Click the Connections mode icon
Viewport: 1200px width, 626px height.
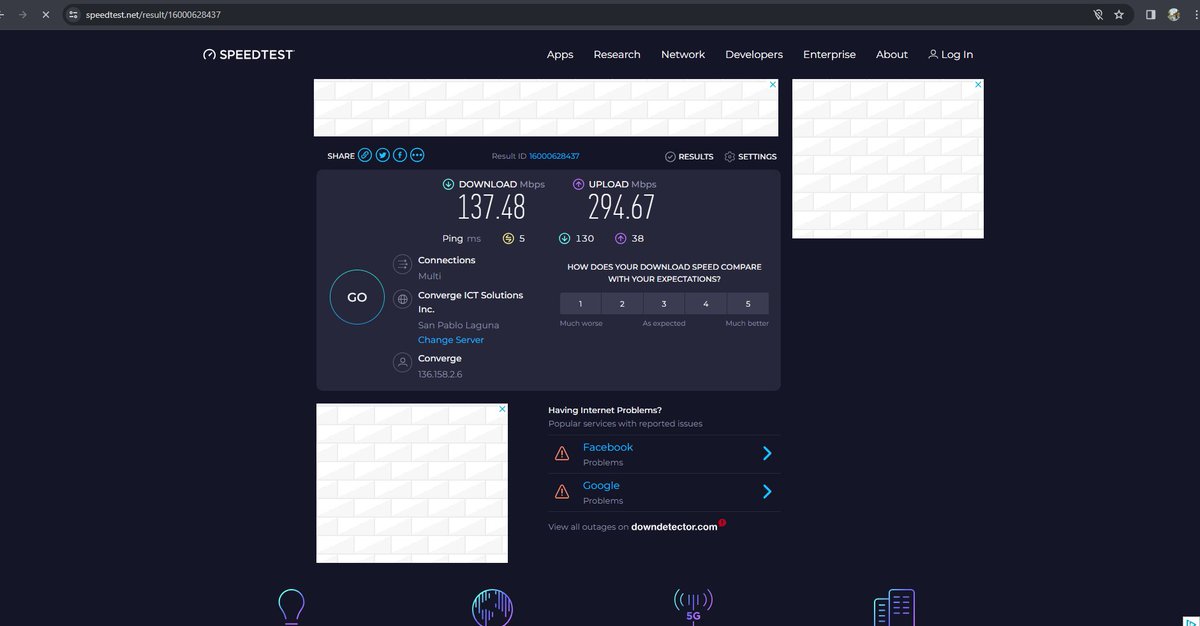point(402,264)
